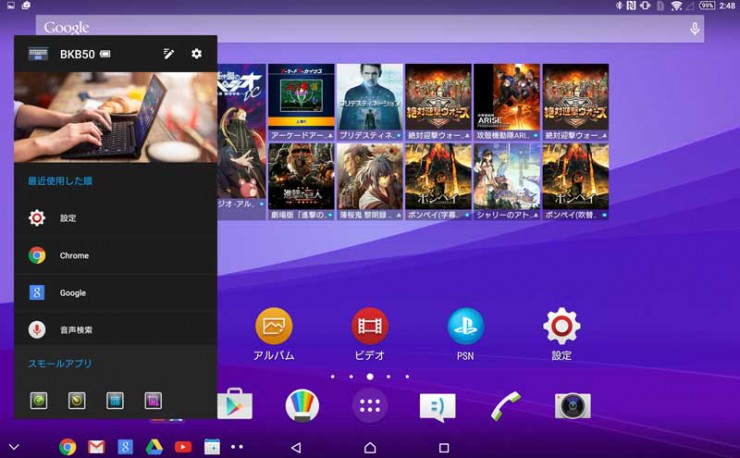Open Calendar from bottom shortcut bar

tap(212, 447)
